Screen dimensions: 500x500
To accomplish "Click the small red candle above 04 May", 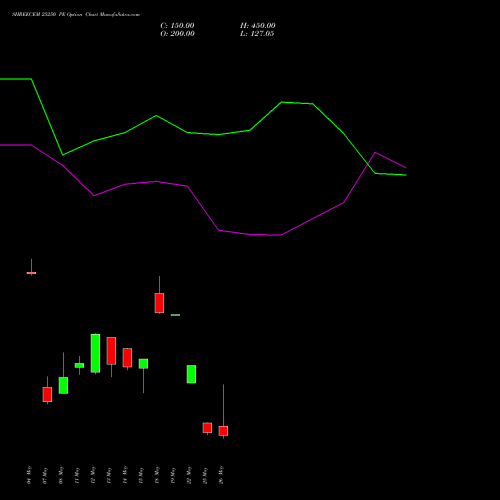I will [x=31, y=273].
